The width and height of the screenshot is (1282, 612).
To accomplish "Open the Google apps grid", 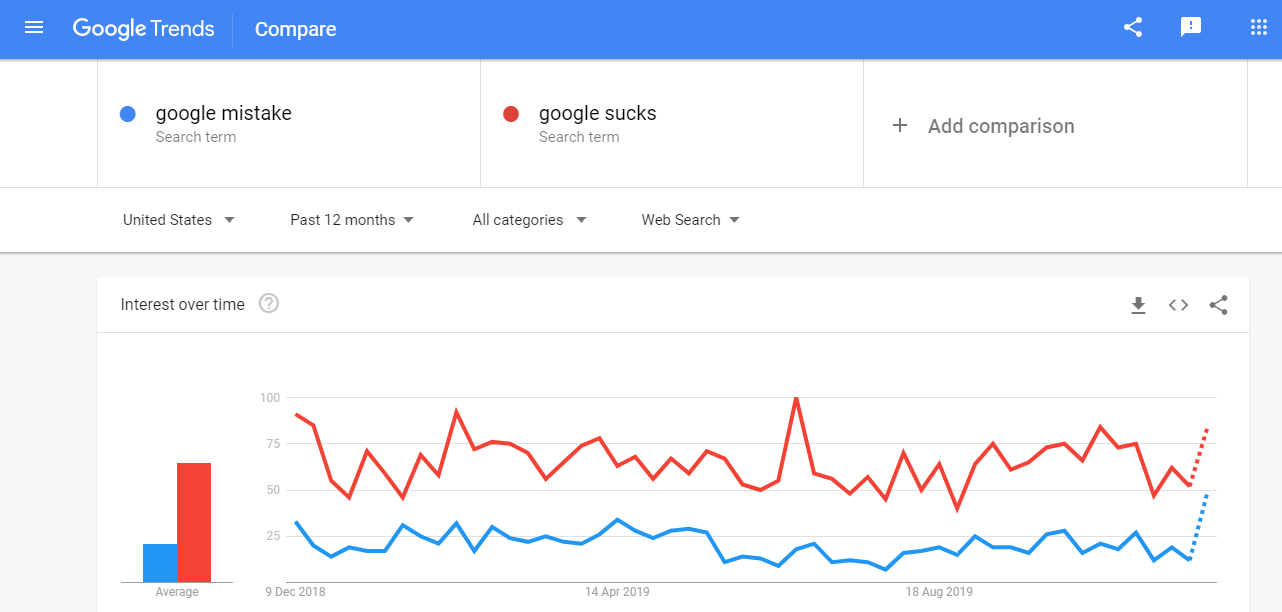I will pyautogui.click(x=1259, y=28).
